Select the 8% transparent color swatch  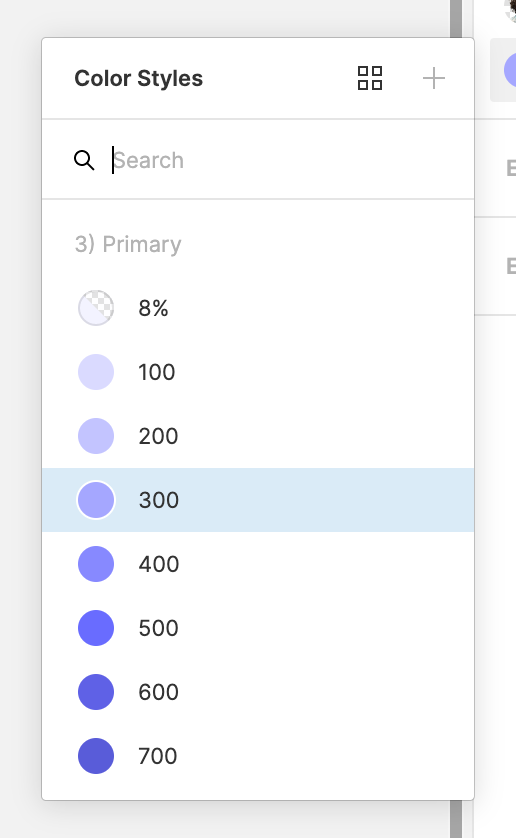tap(96, 308)
